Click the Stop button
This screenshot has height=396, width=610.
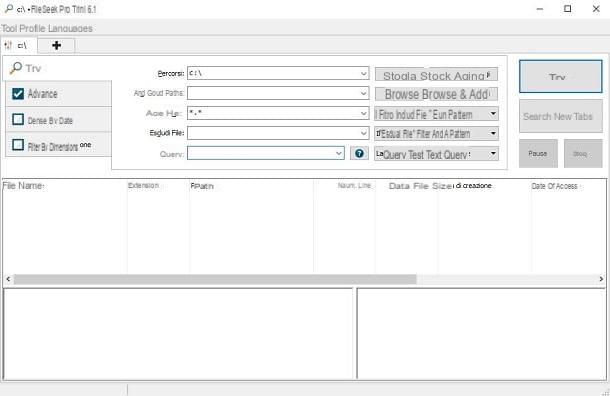pyautogui.click(x=583, y=154)
